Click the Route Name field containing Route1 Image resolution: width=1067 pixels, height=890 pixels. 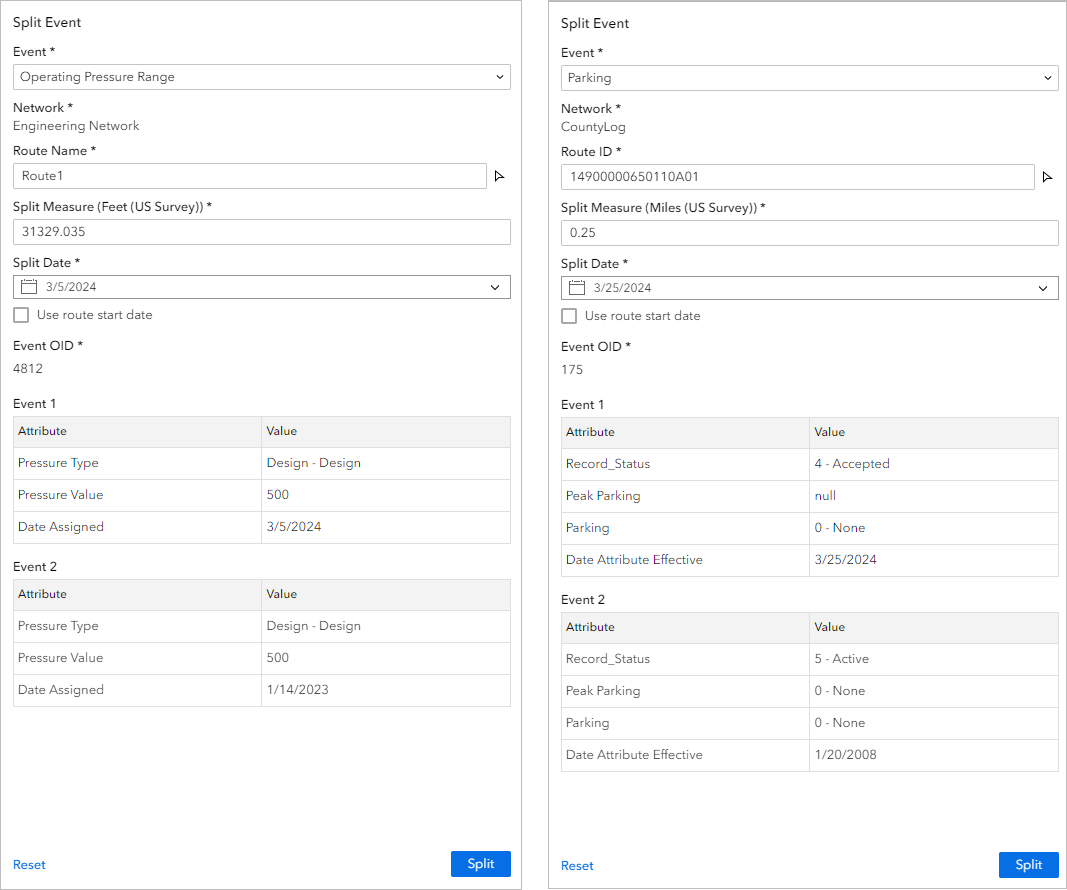(x=249, y=176)
